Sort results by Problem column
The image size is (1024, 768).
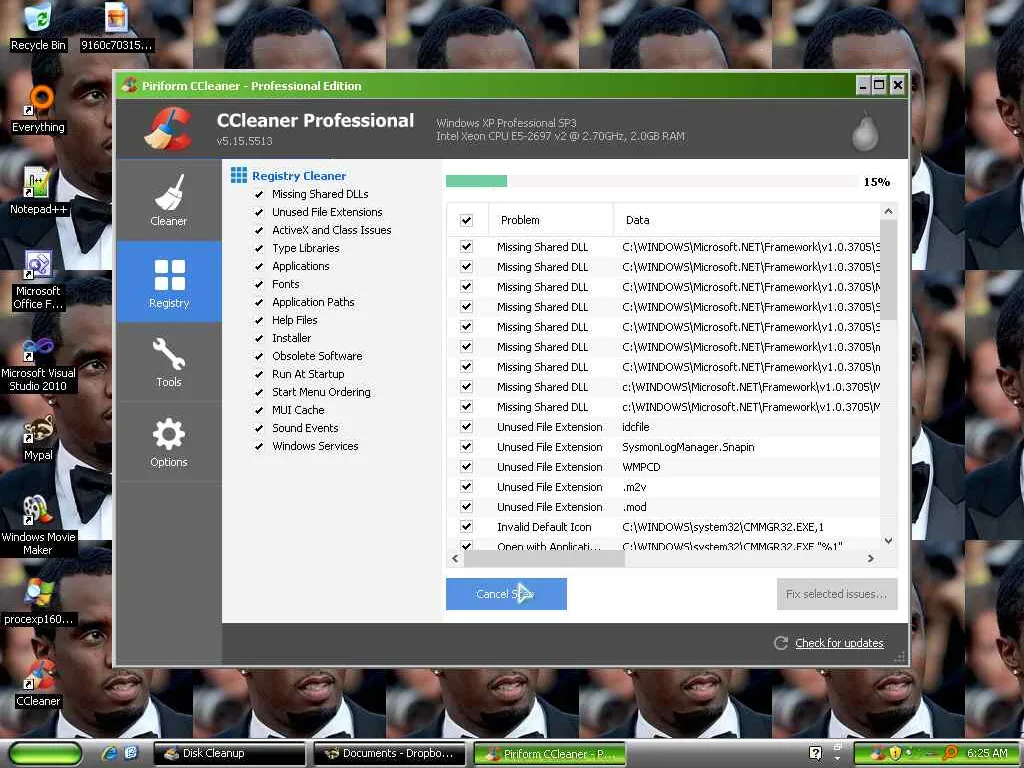[551, 220]
